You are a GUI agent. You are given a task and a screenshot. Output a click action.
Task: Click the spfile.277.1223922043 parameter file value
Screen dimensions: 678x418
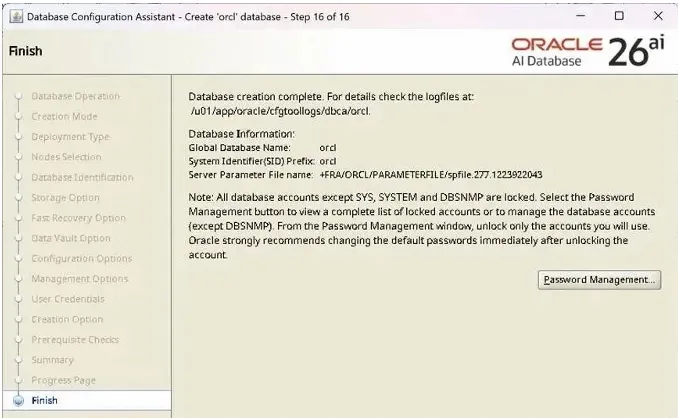(431, 175)
